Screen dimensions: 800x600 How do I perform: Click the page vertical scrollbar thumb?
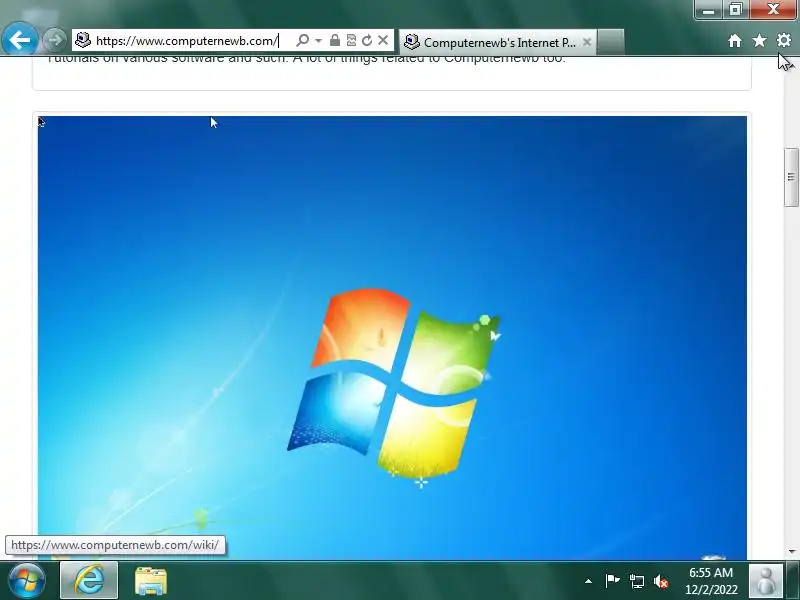pyautogui.click(x=791, y=177)
